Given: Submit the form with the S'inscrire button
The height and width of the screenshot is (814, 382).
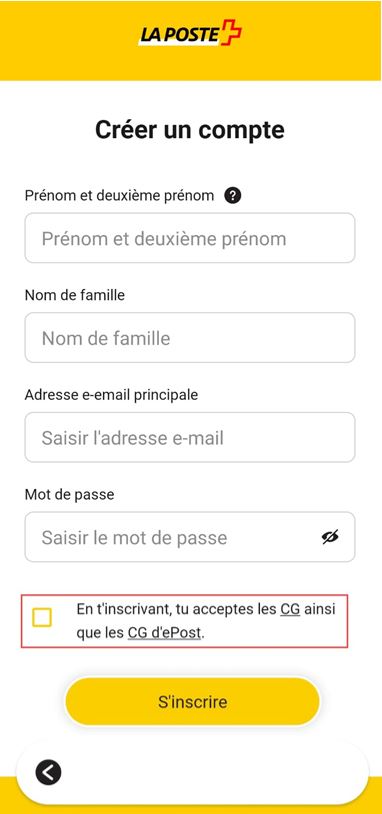Looking at the screenshot, I should (193, 702).
